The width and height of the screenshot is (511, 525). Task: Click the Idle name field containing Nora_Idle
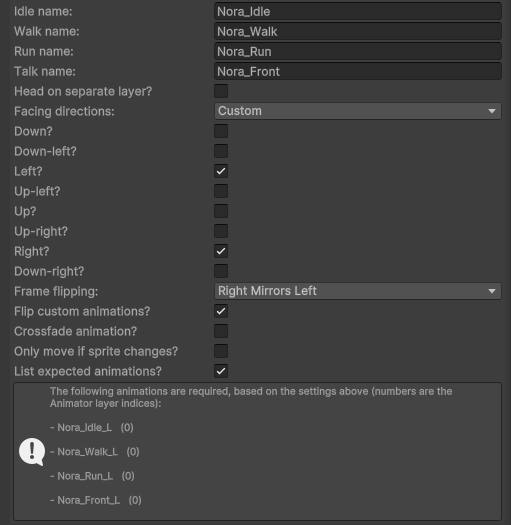pyautogui.click(x=358, y=11)
